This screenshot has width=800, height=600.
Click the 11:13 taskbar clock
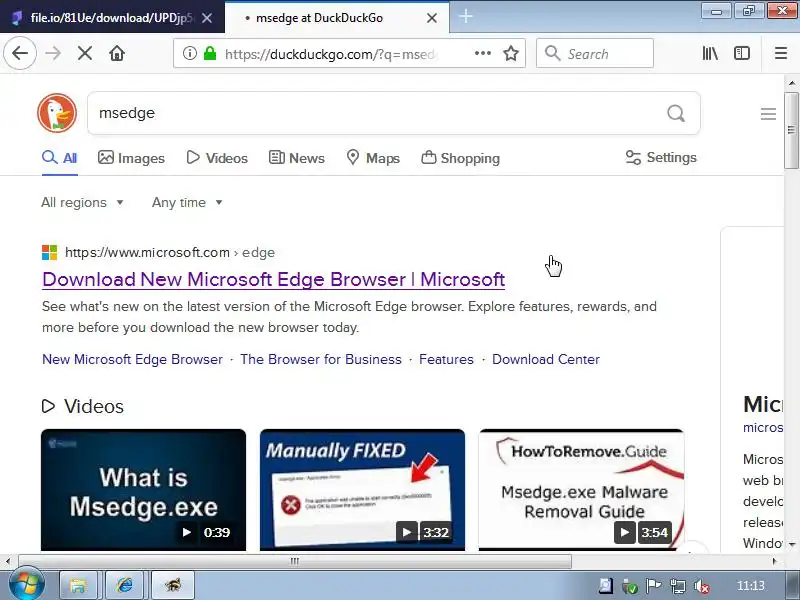[x=751, y=585]
